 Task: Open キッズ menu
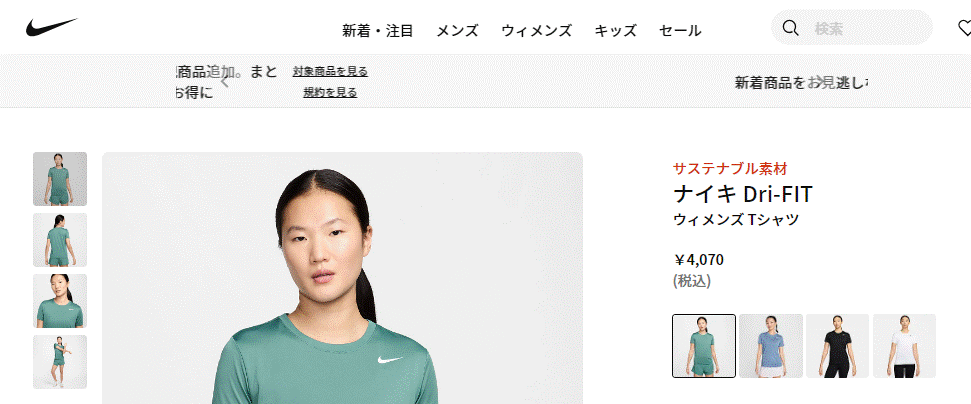pyautogui.click(x=616, y=30)
